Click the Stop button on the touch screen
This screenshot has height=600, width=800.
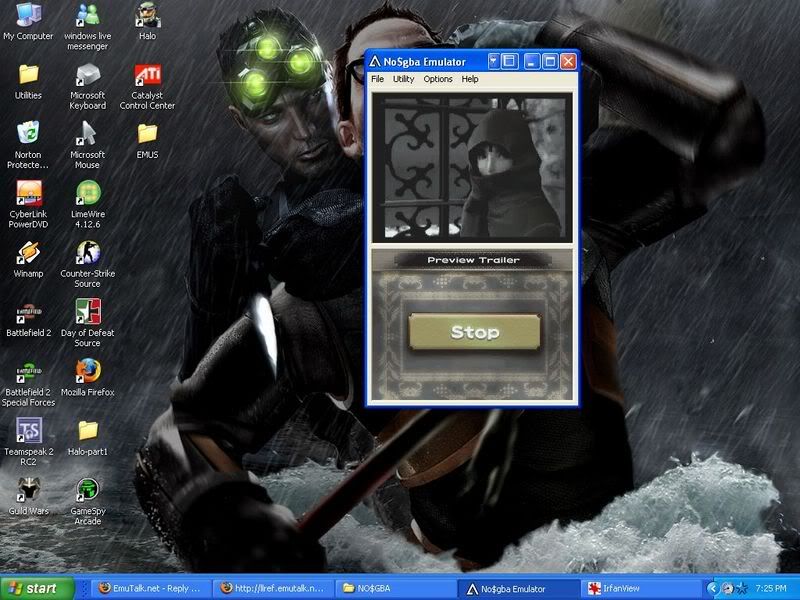pos(474,332)
